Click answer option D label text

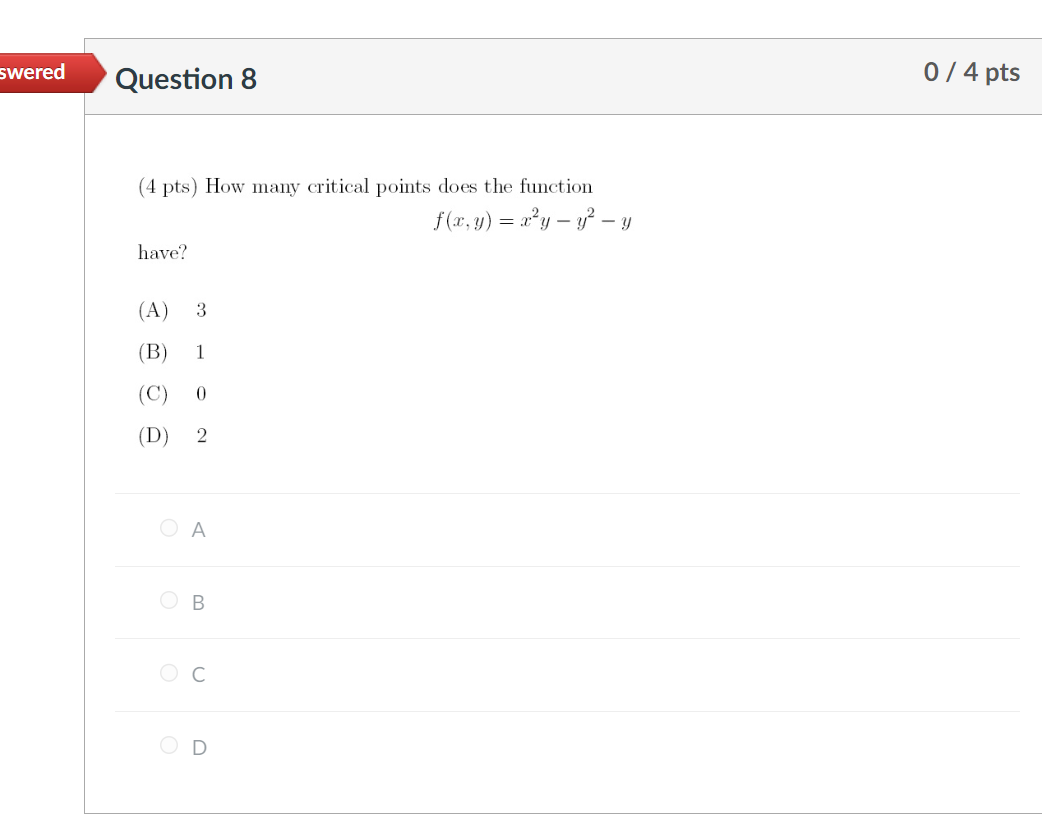198,747
